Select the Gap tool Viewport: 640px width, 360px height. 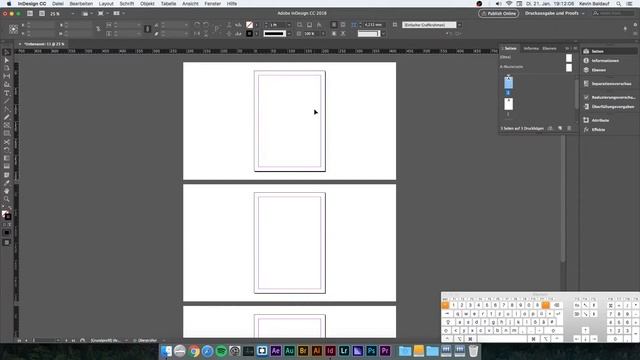[x=7, y=77]
